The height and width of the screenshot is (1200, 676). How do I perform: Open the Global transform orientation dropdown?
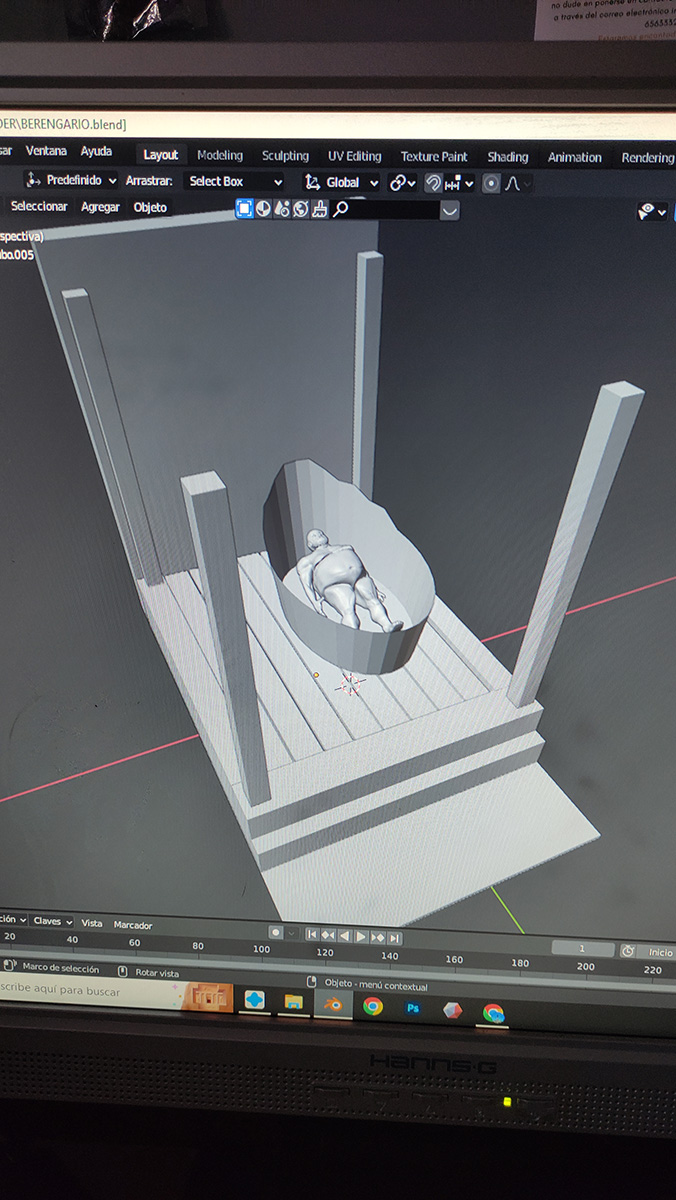click(342, 183)
